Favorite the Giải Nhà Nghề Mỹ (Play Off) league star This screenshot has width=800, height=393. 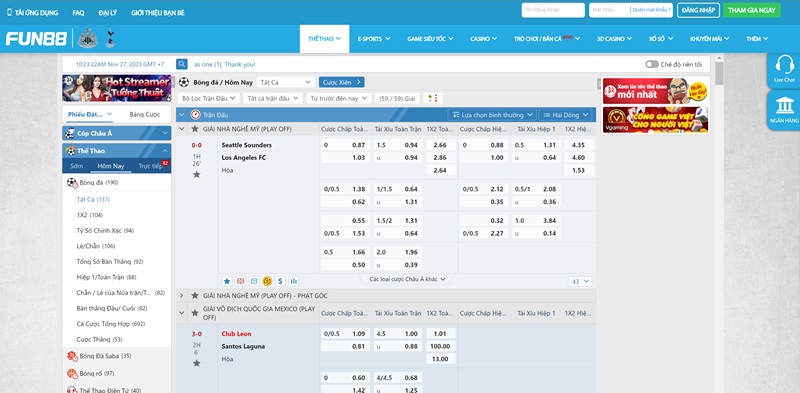pos(194,129)
